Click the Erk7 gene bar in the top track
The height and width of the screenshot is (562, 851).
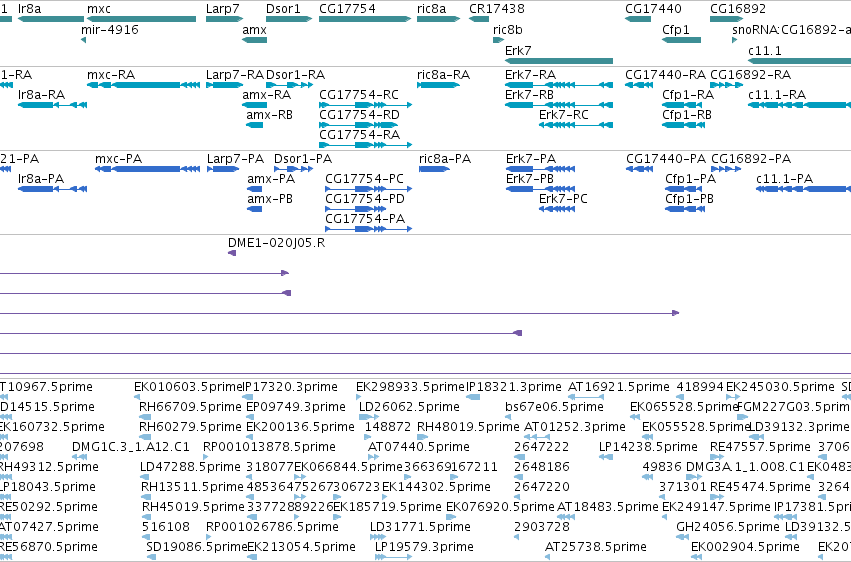tap(558, 61)
